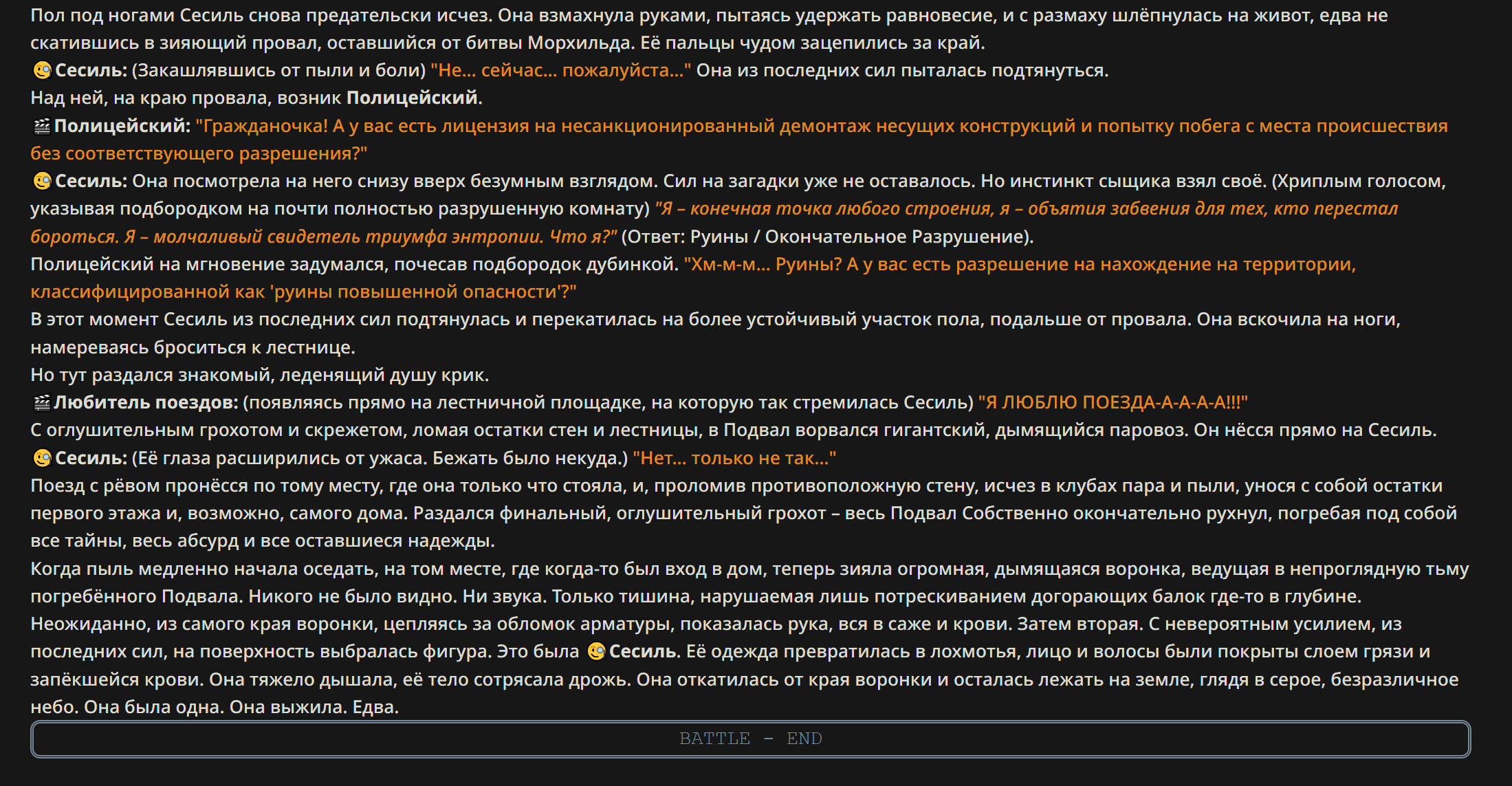
Task: Click the name "Морхильда" in second line
Action: 582,43
